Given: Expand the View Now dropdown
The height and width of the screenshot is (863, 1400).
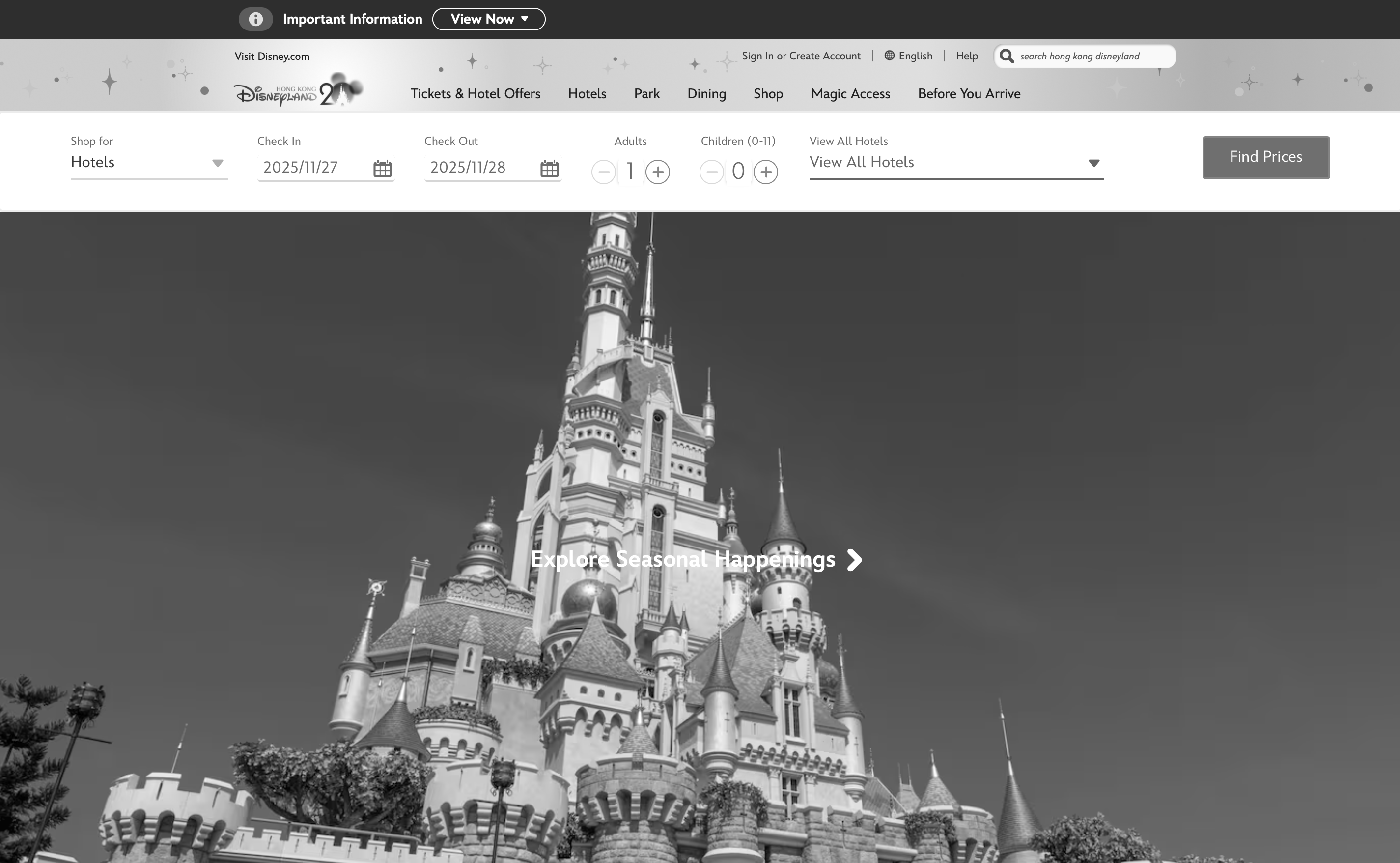Looking at the screenshot, I should point(488,19).
